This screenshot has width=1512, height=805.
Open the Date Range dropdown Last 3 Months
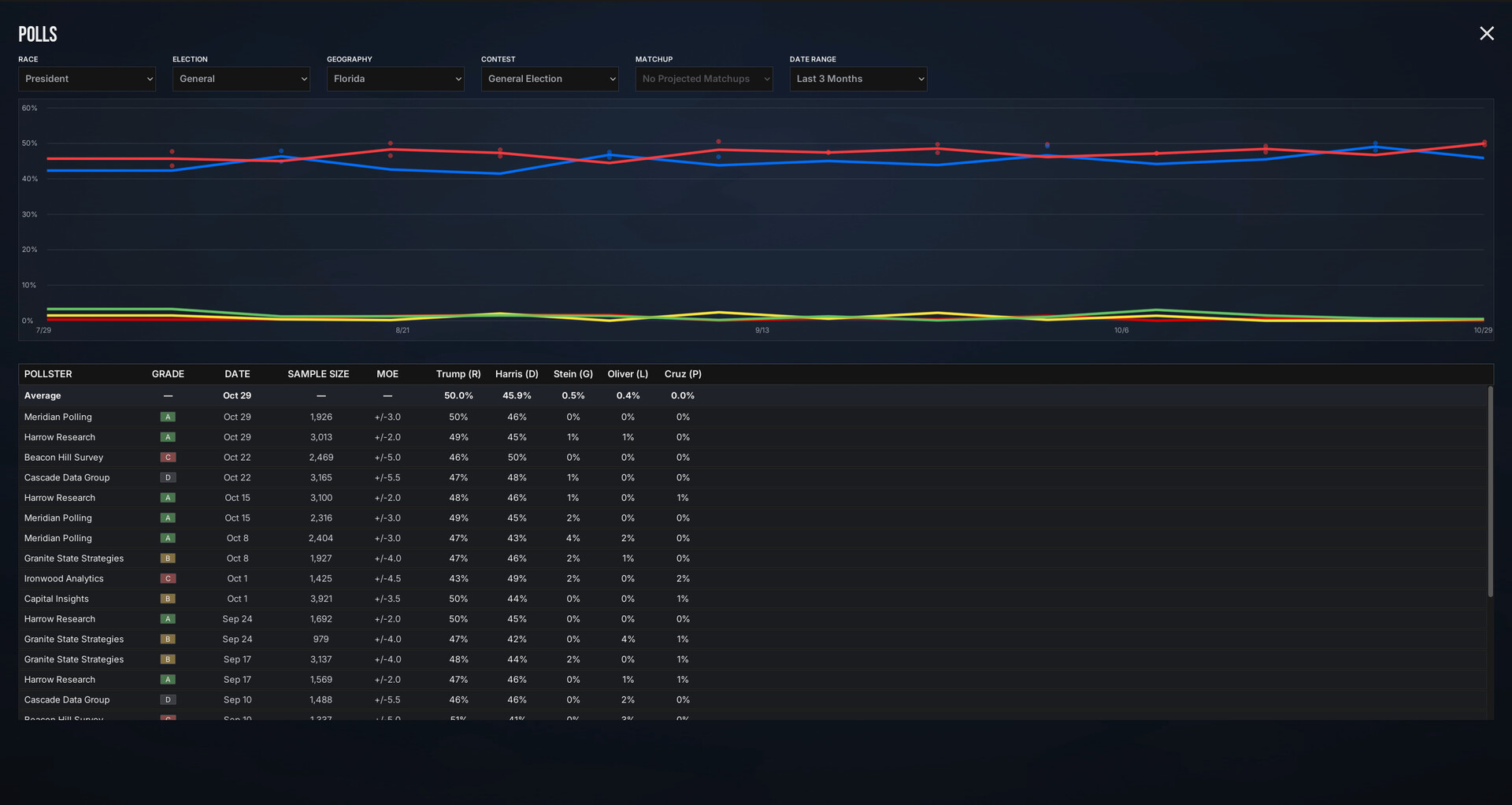[858, 79]
